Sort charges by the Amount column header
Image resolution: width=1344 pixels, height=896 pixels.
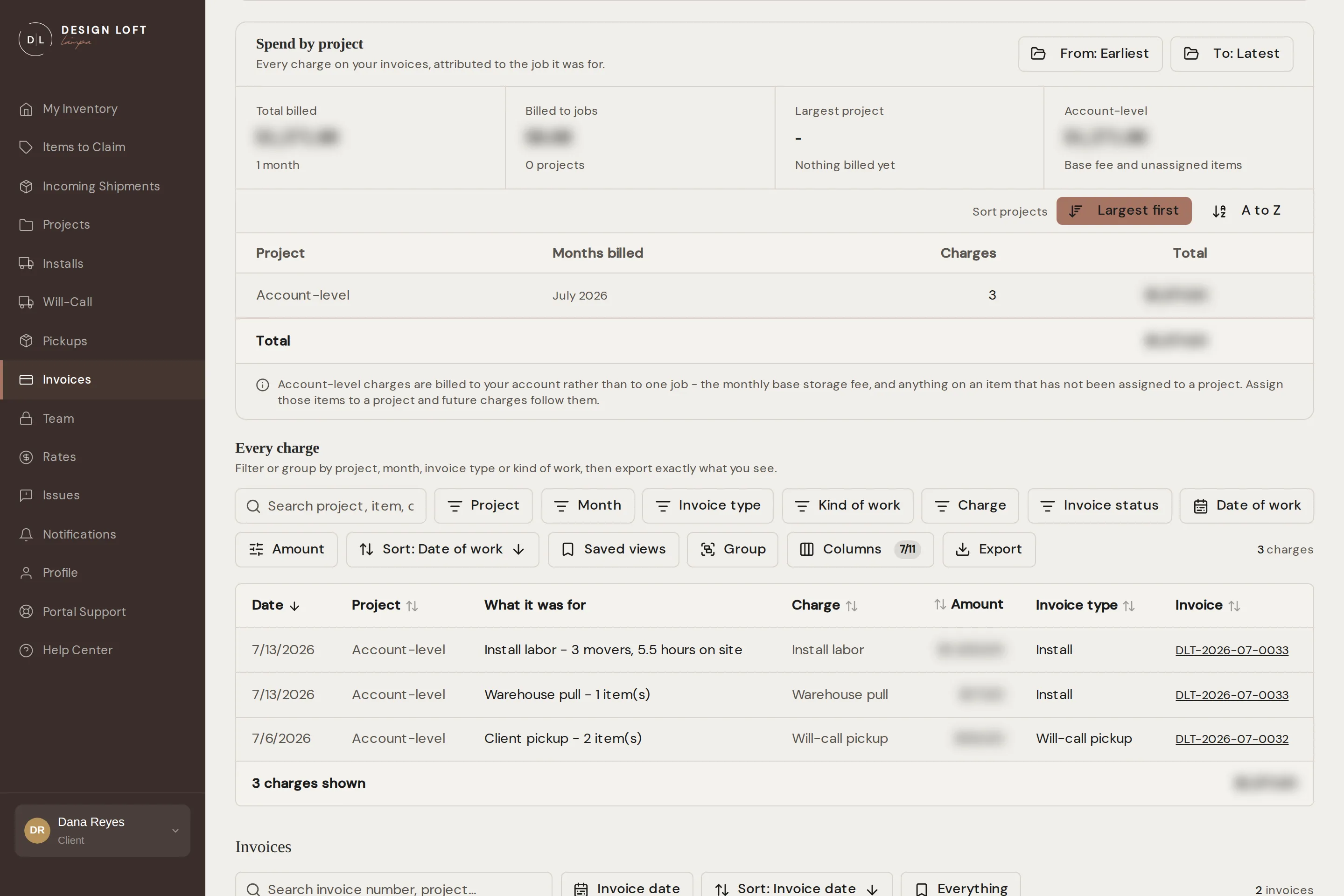click(968, 605)
